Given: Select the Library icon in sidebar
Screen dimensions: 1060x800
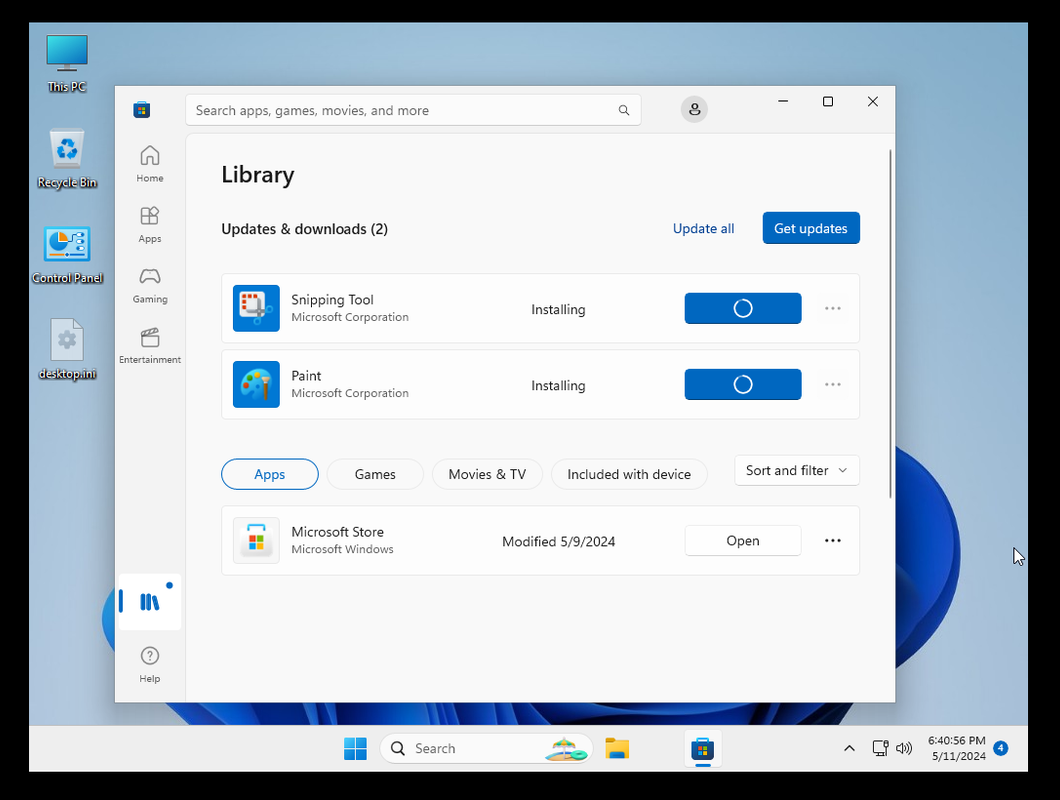Looking at the screenshot, I should click(149, 602).
